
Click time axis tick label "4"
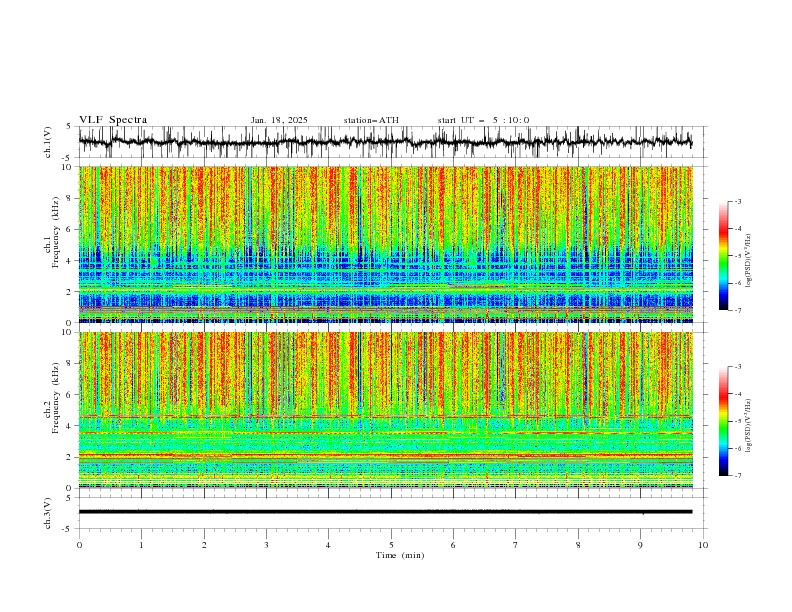tap(328, 545)
